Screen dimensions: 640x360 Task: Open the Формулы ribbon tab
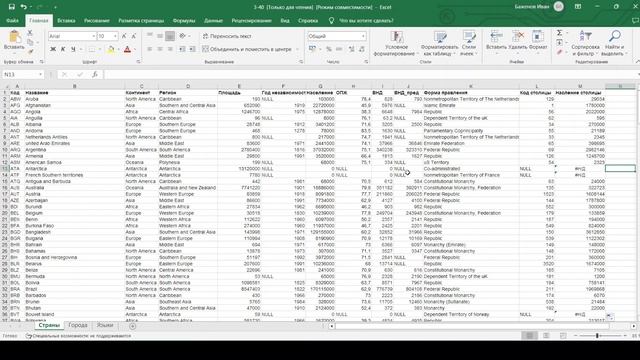click(x=184, y=20)
